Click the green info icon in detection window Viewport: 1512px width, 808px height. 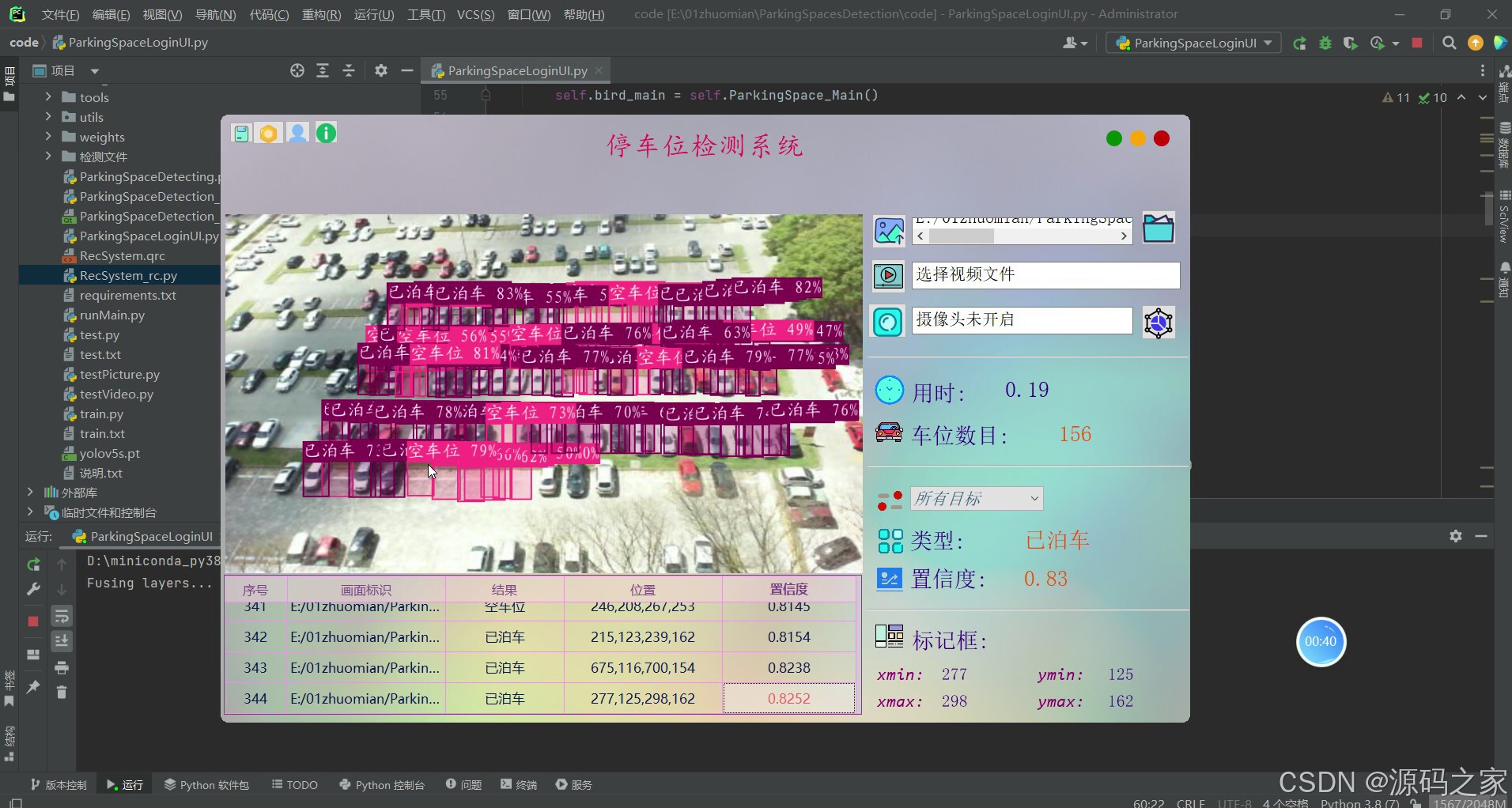click(326, 133)
